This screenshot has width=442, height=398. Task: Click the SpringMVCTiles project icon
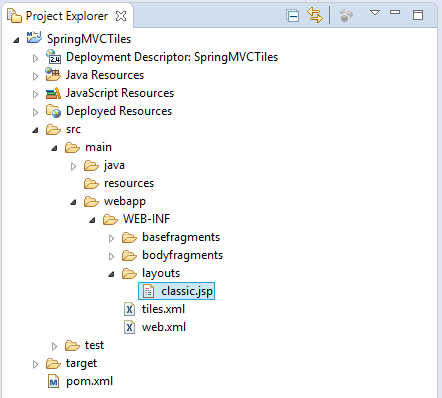coord(34,37)
